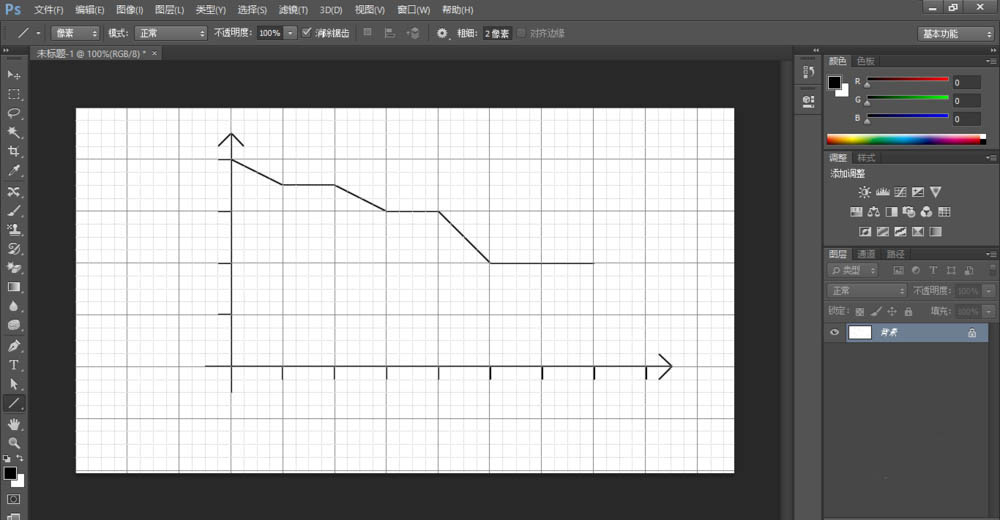
Task: Open the 文件(F) menu
Action: (x=48, y=10)
